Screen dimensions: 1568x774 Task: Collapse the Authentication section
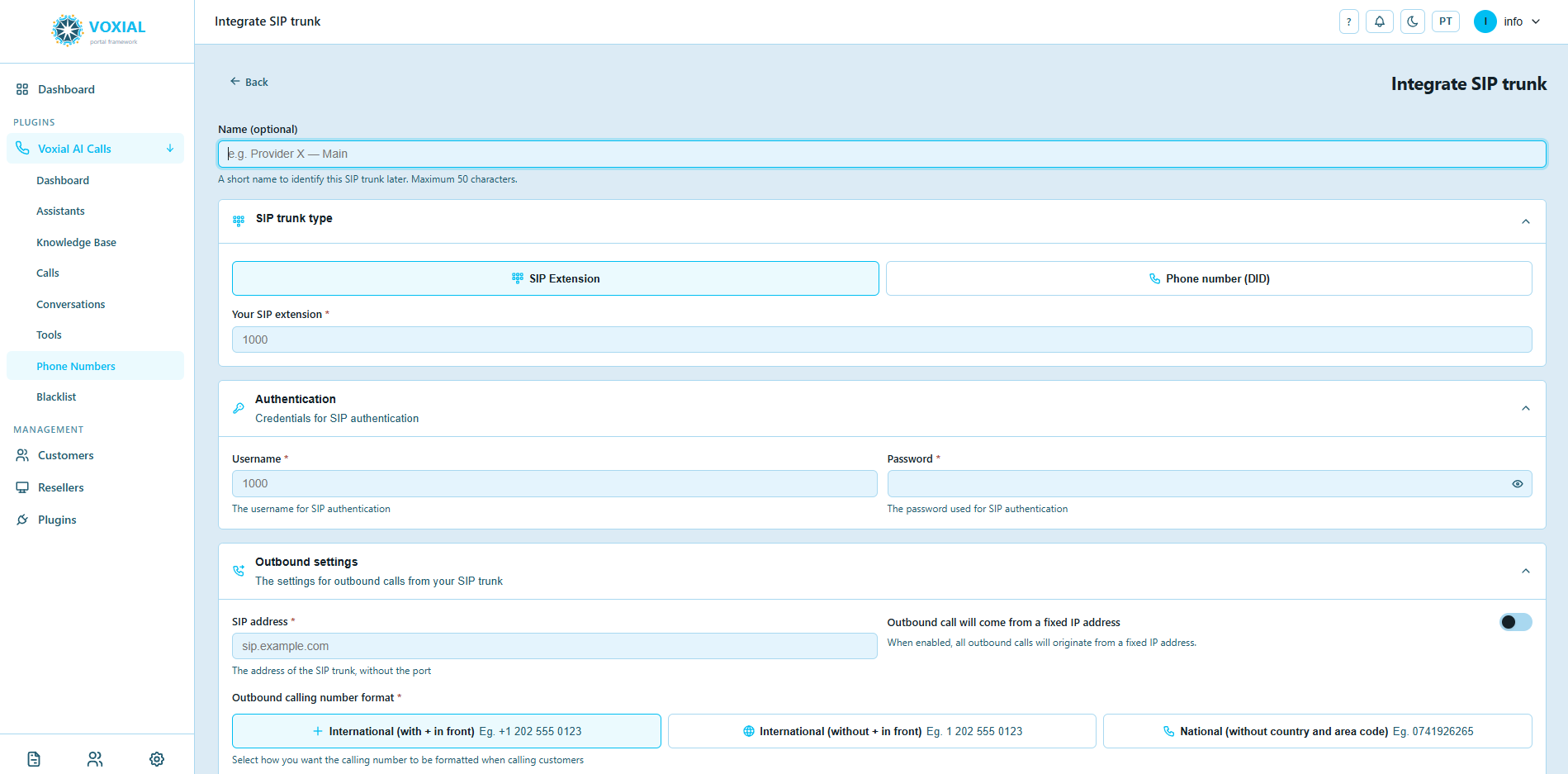click(1526, 408)
